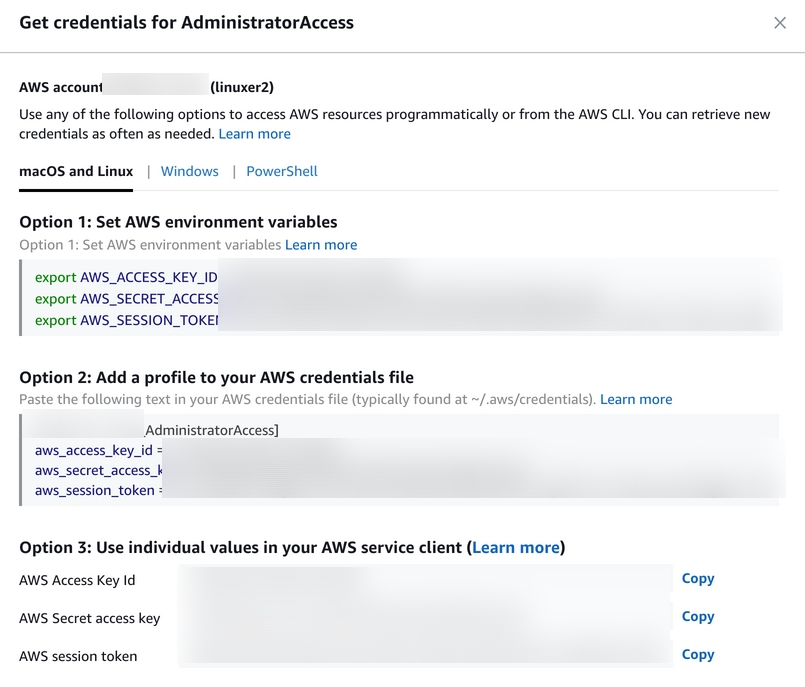Close the Get credentials dialog

coord(780,23)
